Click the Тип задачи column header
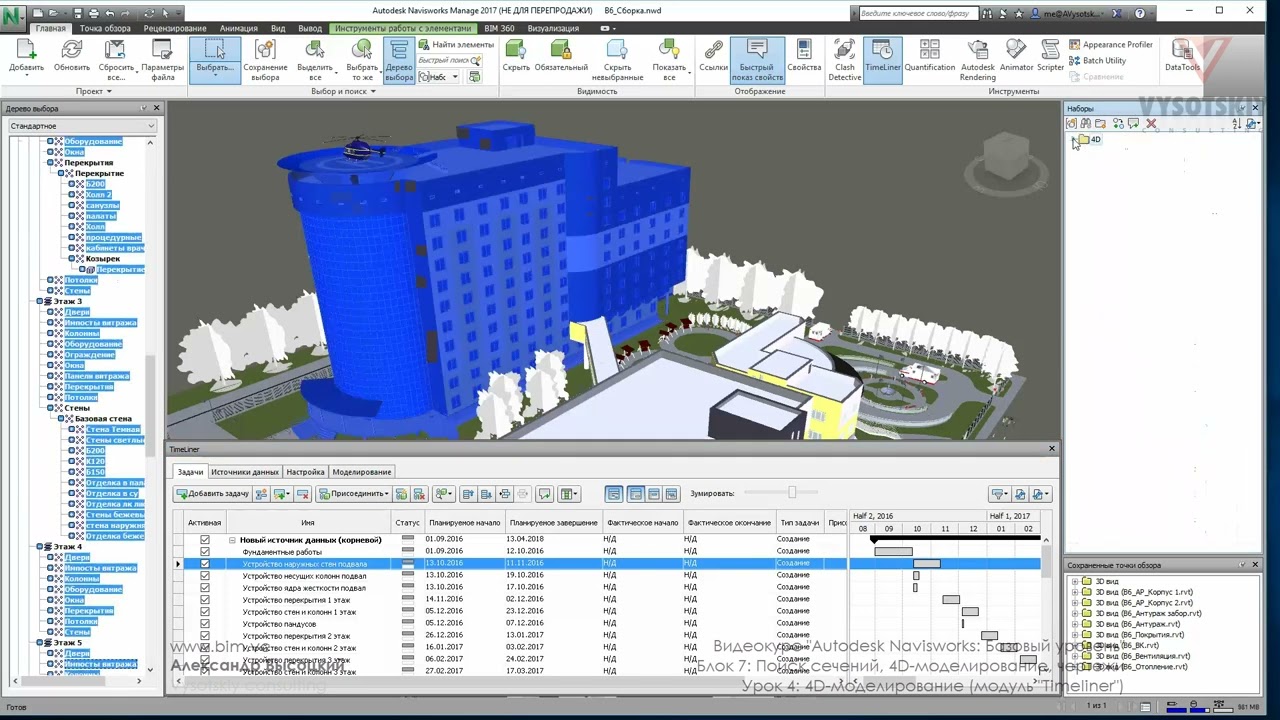Viewport: 1280px width, 720px height. pos(800,523)
